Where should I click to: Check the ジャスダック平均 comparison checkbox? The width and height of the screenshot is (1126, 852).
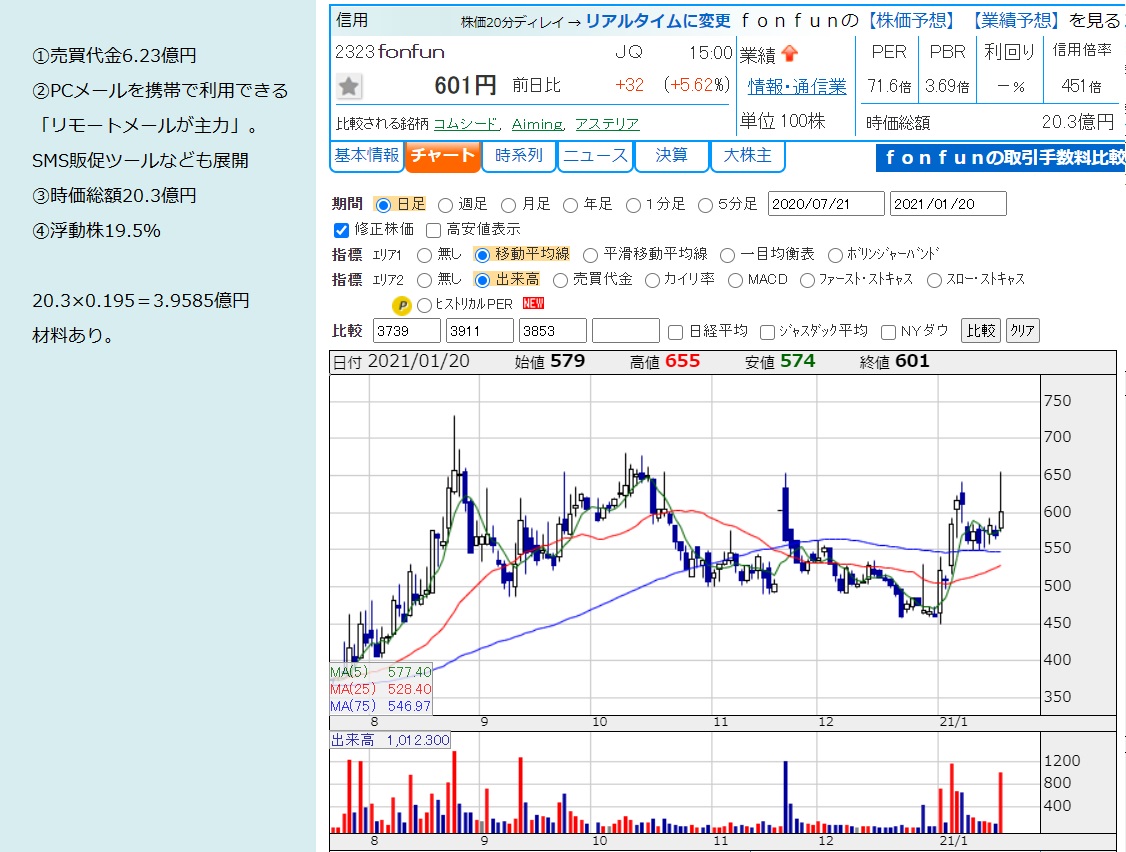point(767,332)
